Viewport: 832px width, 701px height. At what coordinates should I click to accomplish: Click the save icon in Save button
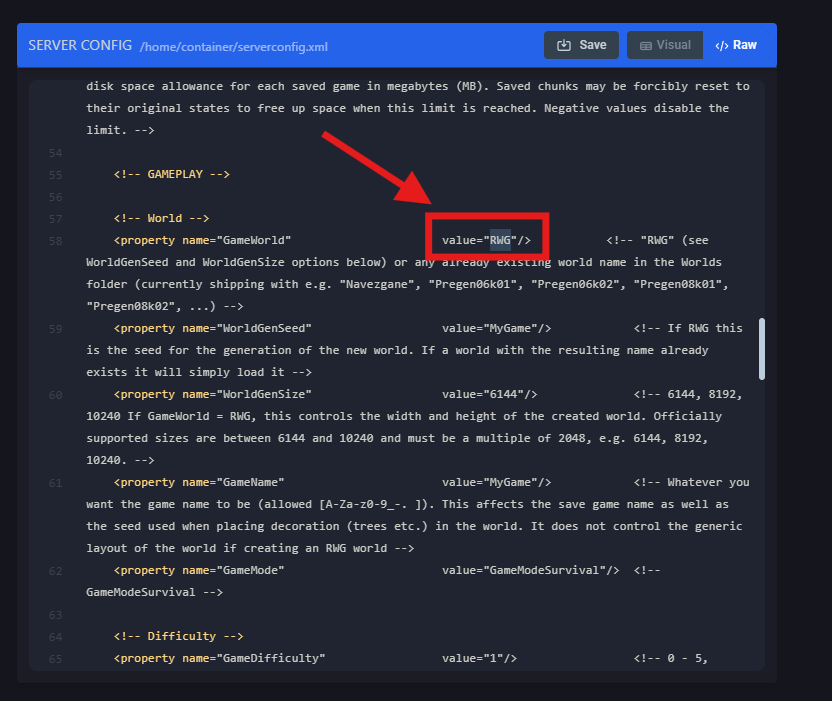coord(564,46)
